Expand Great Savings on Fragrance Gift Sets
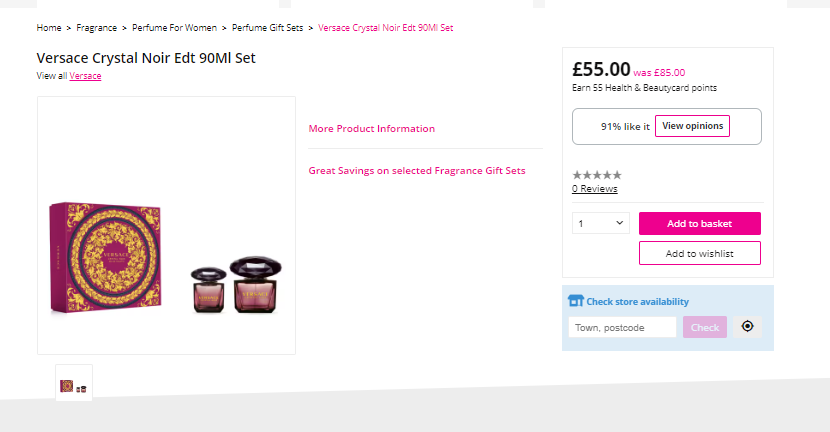This screenshot has height=432, width=830. point(417,171)
